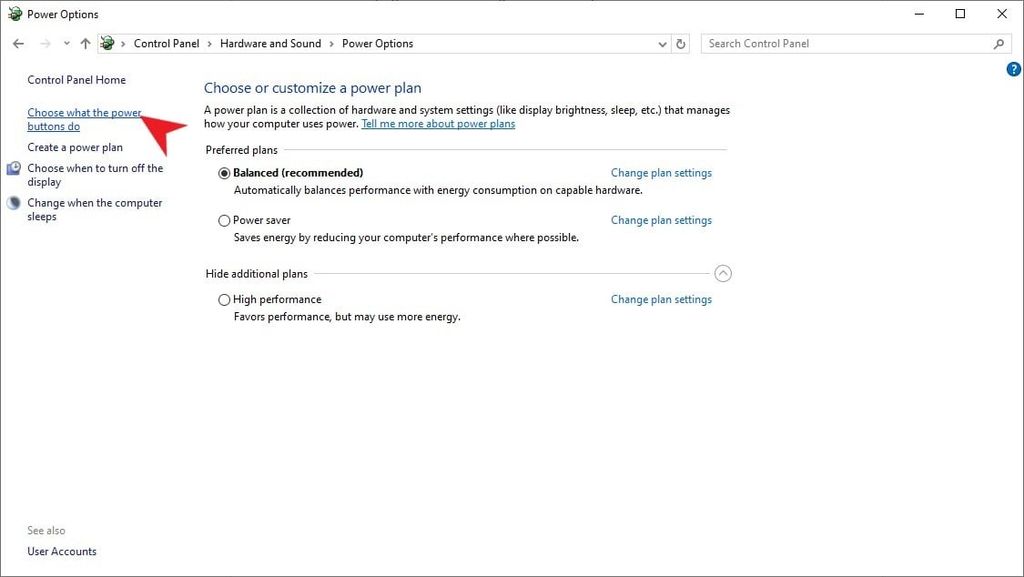Screen dimensions: 1024x577
Task: Click the display timer icon in sidebar
Action: pos(14,169)
